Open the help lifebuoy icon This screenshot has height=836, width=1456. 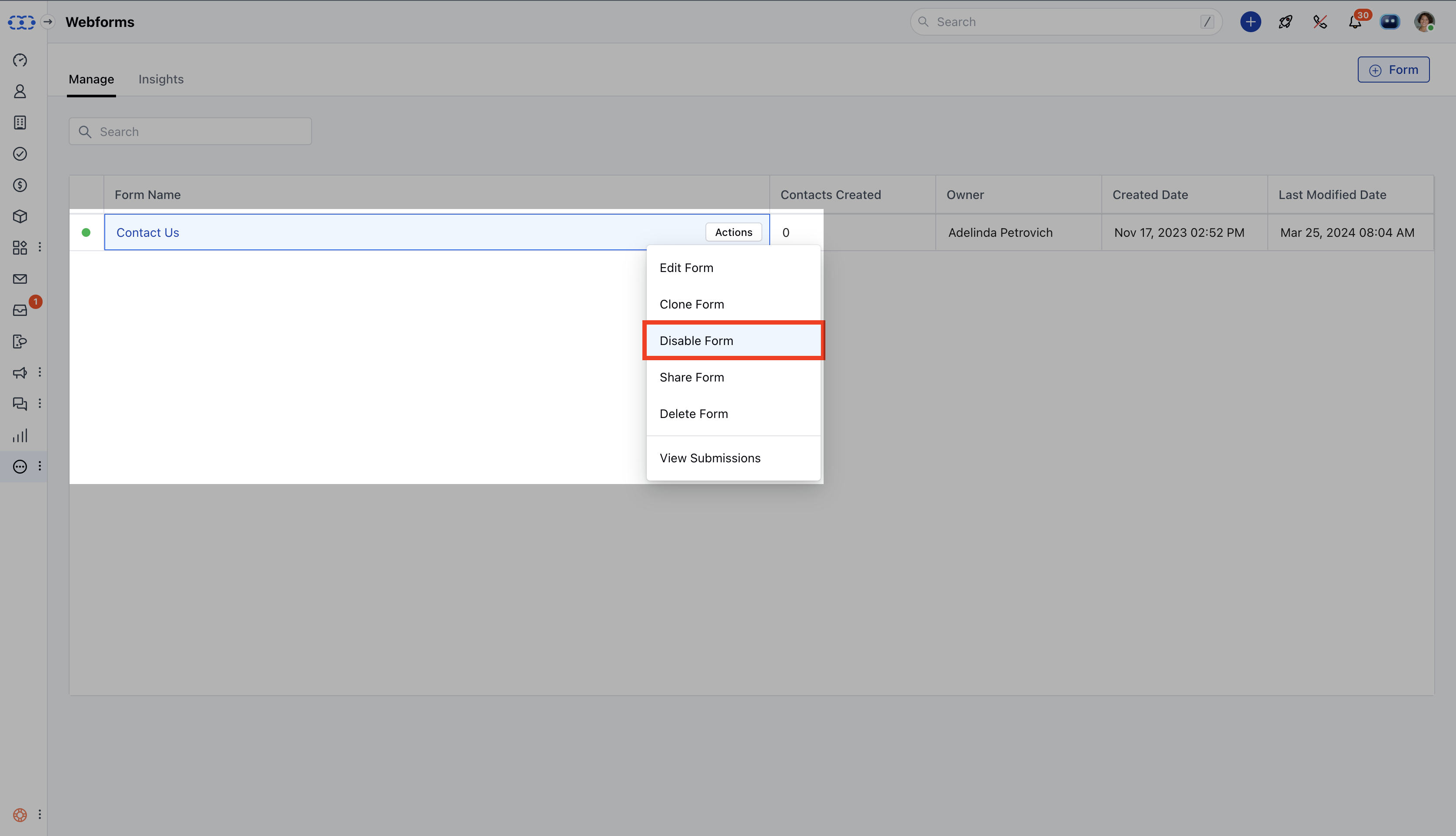pos(20,815)
